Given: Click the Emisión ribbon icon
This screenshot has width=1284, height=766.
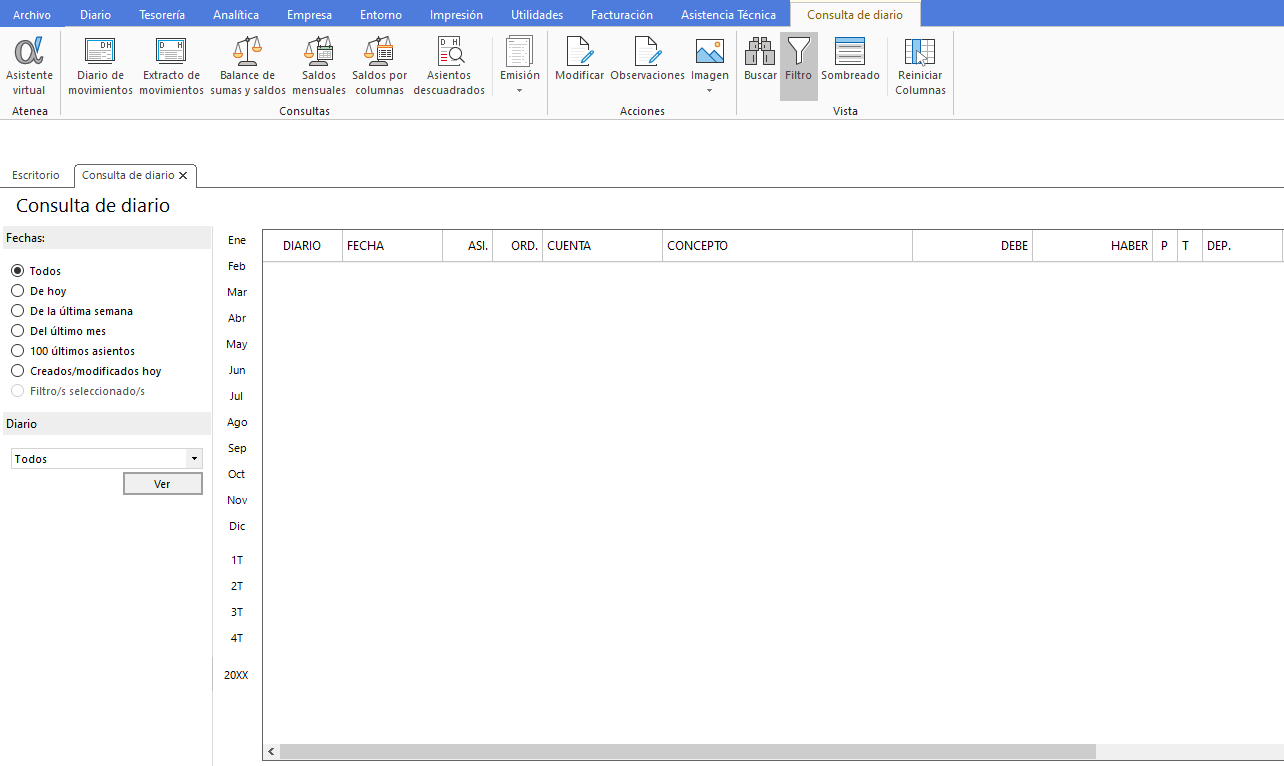Looking at the screenshot, I should [x=520, y=52].
